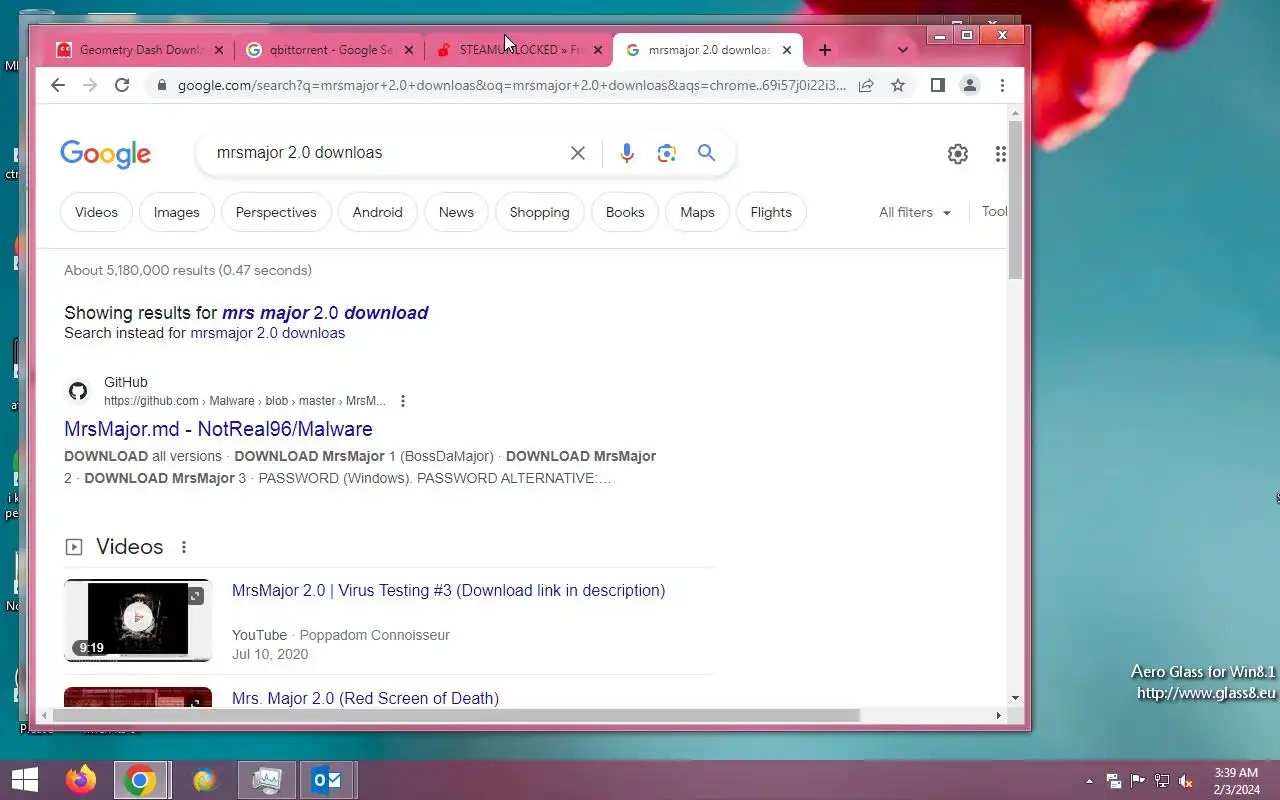This screenshot has height=800, width=1280.
Task: Close the qbittorrent Google Search tab
Action: 408,50
